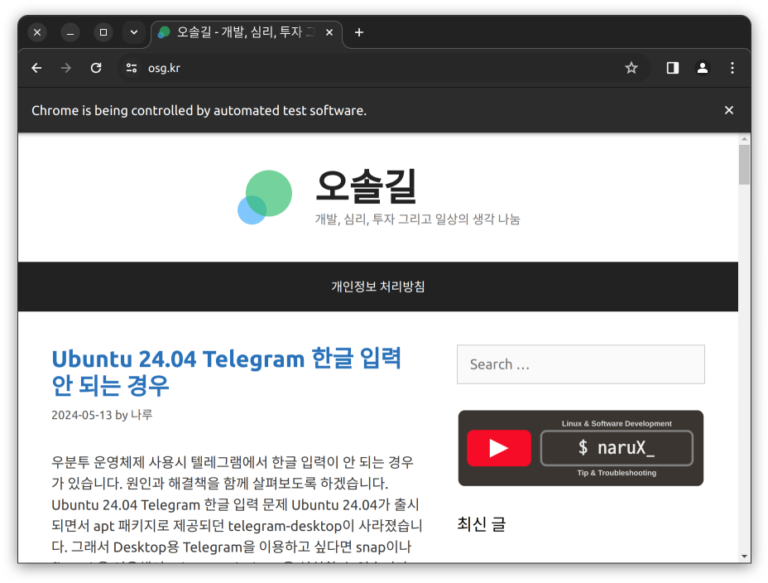Bookmark this page with the star icon
Screen dimensions: 768x583
tap(631, 68)
